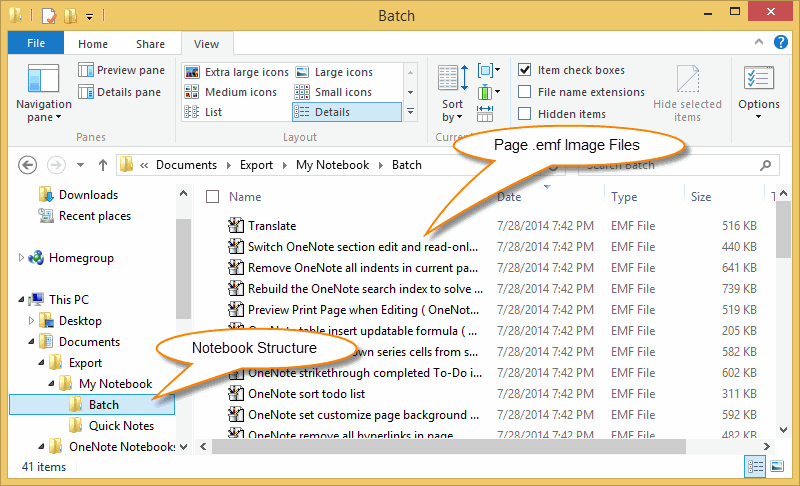Viewport: 800px width, 486px height.
Task: Click My Notebook breadcrumb in address bar
Action: pos(332,165)
